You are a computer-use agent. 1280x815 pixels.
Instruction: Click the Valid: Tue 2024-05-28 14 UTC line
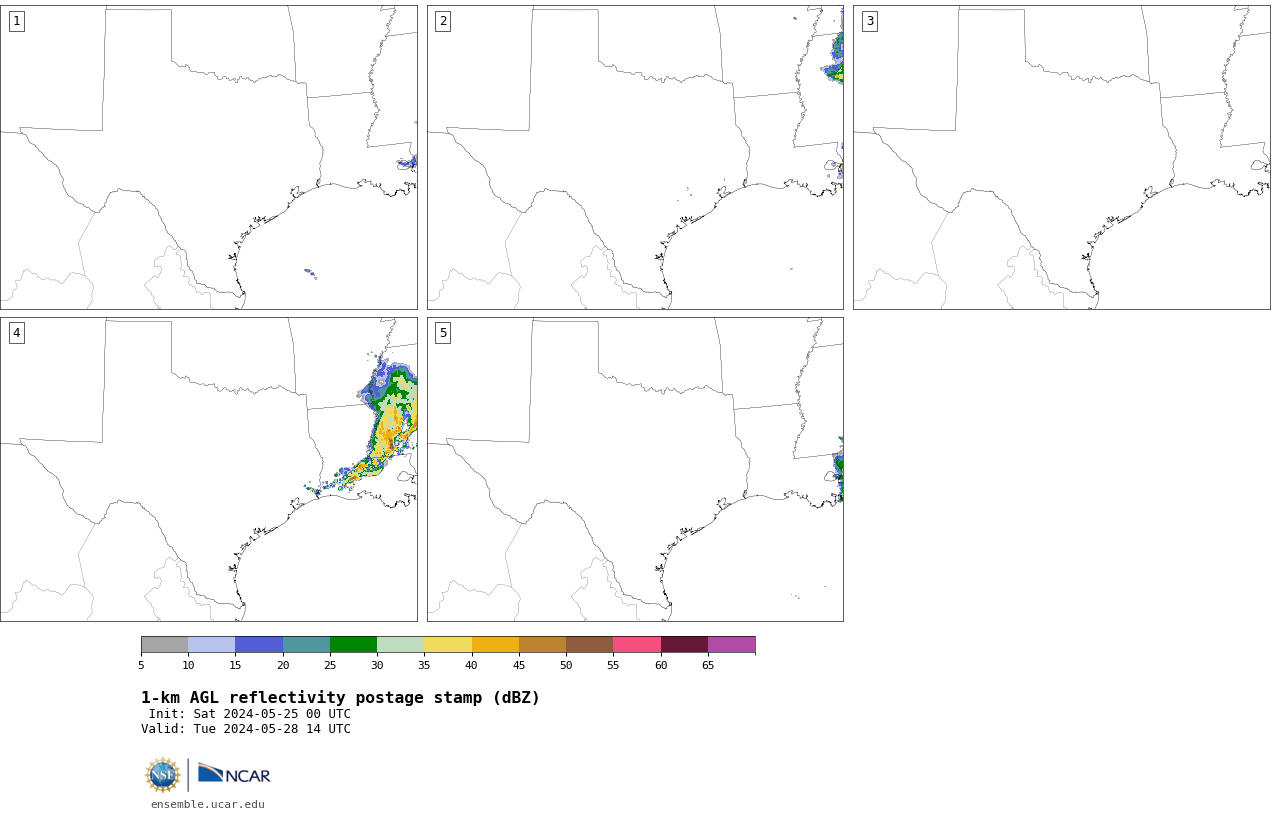(246, 729)
